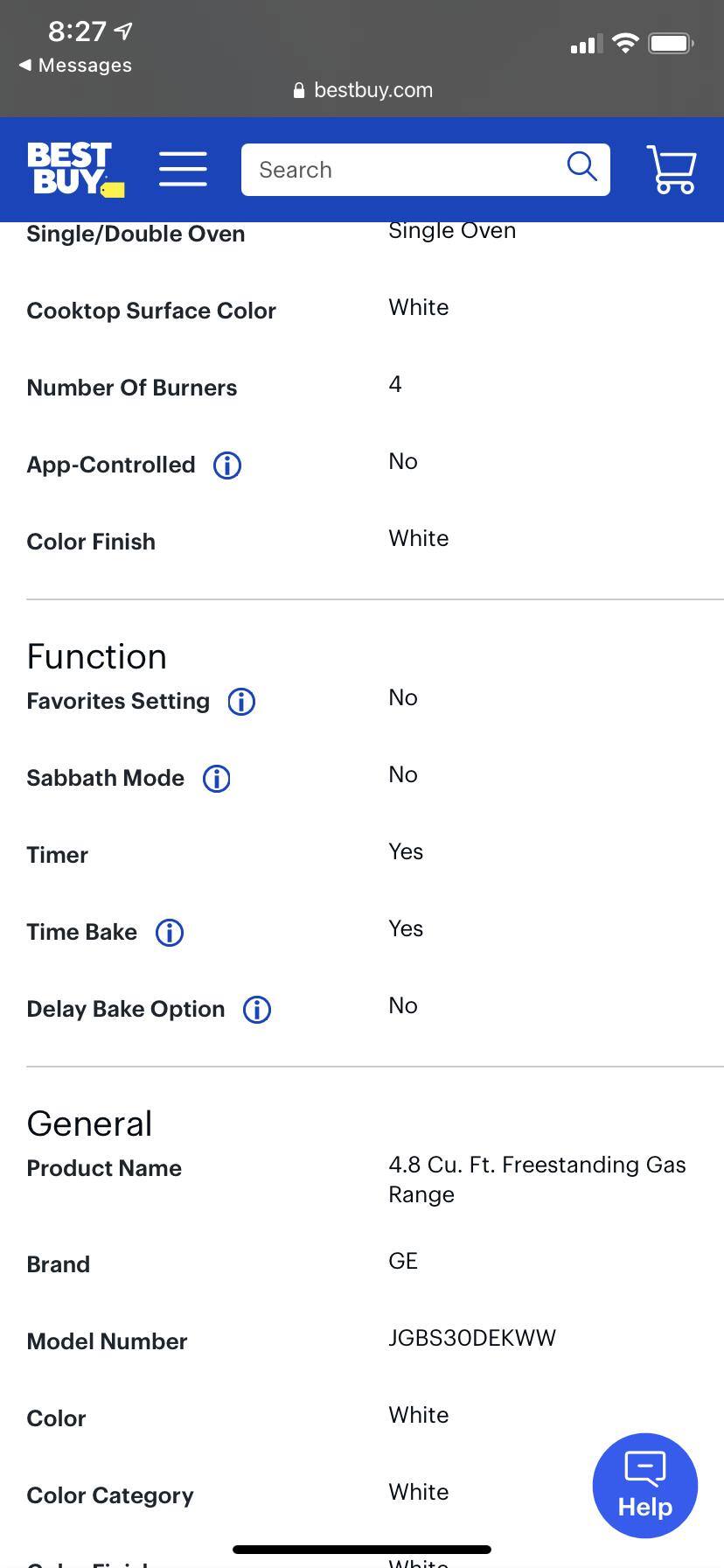Show info for Favorites Setting
Screen dimensions: 724x1568
241,702
